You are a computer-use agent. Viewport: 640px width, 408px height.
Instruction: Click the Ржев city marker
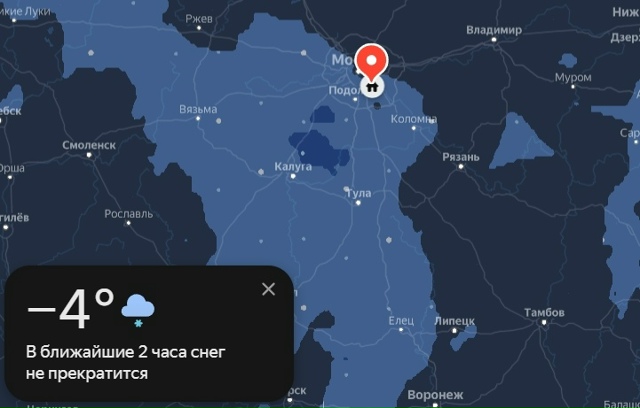(x=199, y=28)
